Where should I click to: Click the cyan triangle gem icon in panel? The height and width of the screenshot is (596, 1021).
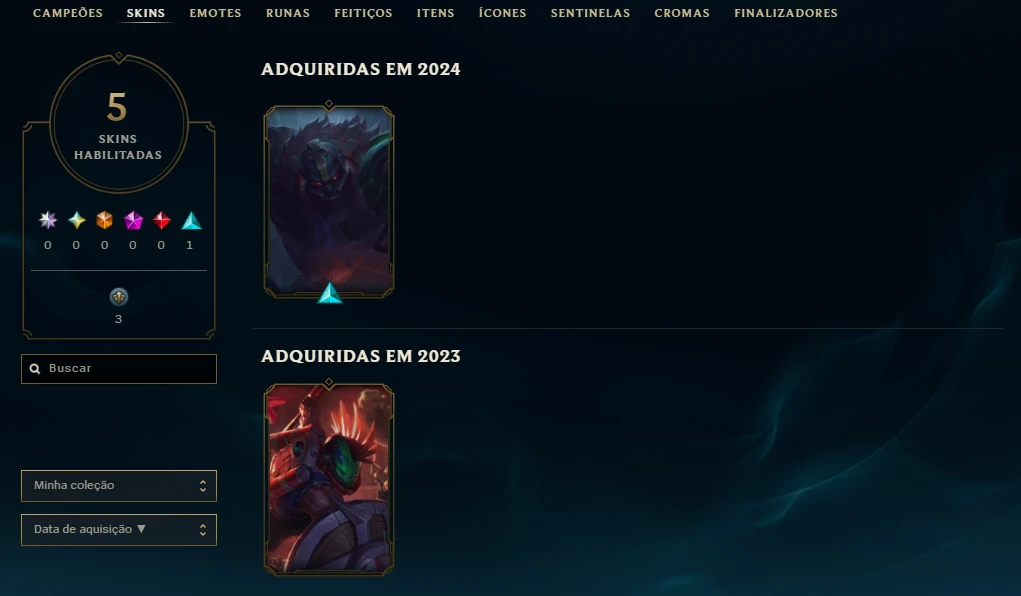tap(191, 221)
